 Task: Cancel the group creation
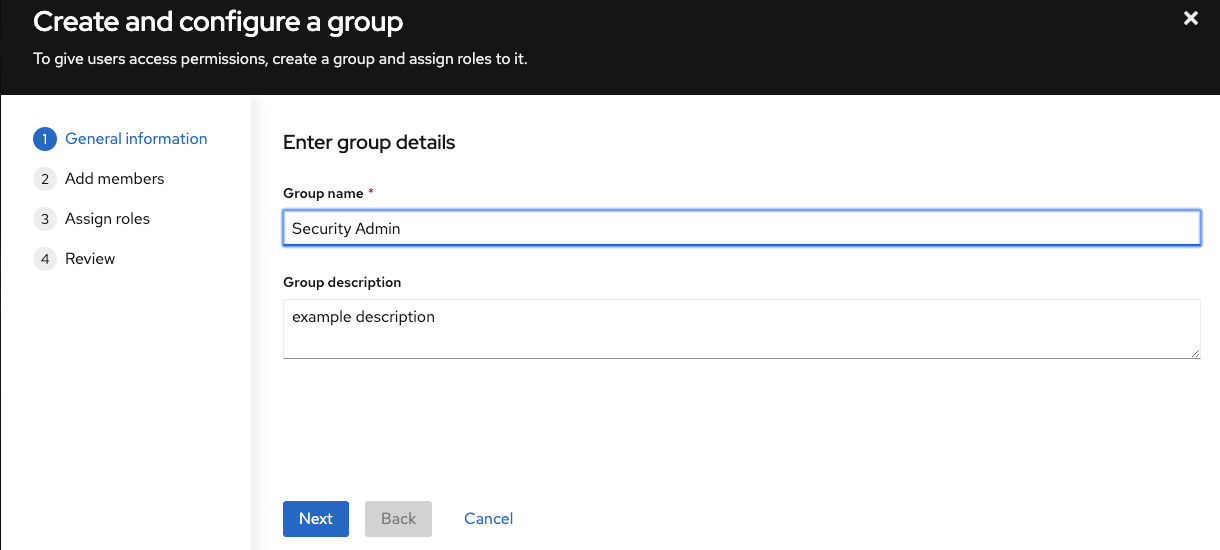(488, 519)
